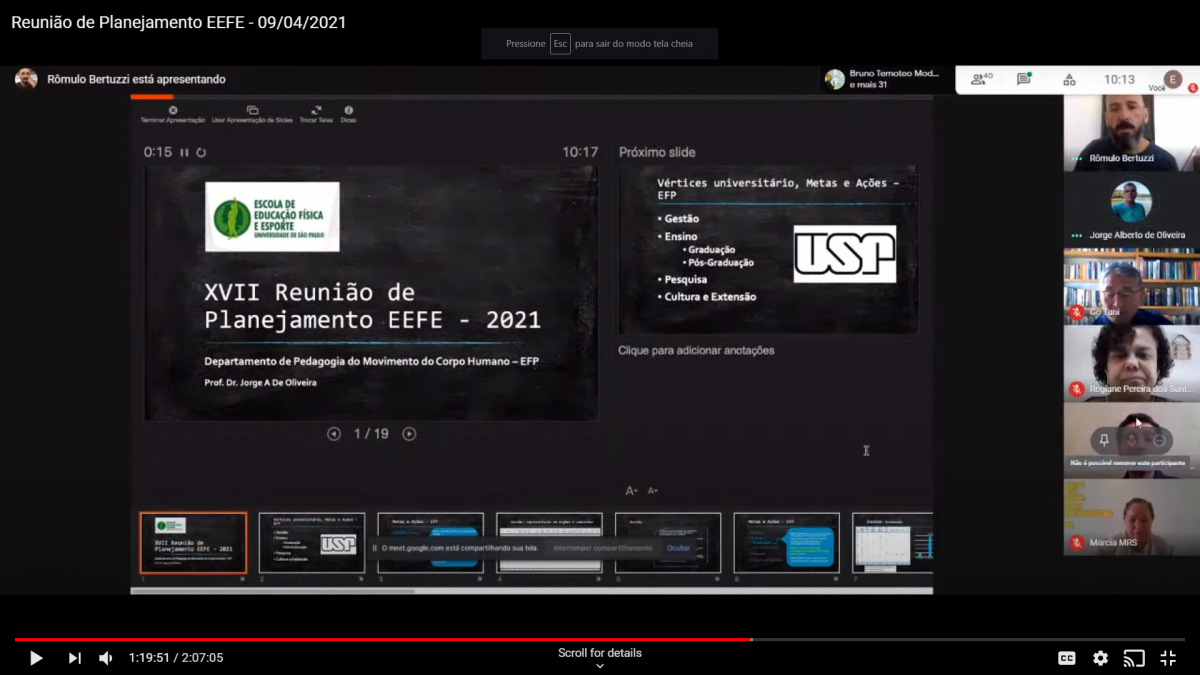Click the Go Tani video tile
Screen dimensions: 1200x675
pyautogui.click(x=1131, y=286)
